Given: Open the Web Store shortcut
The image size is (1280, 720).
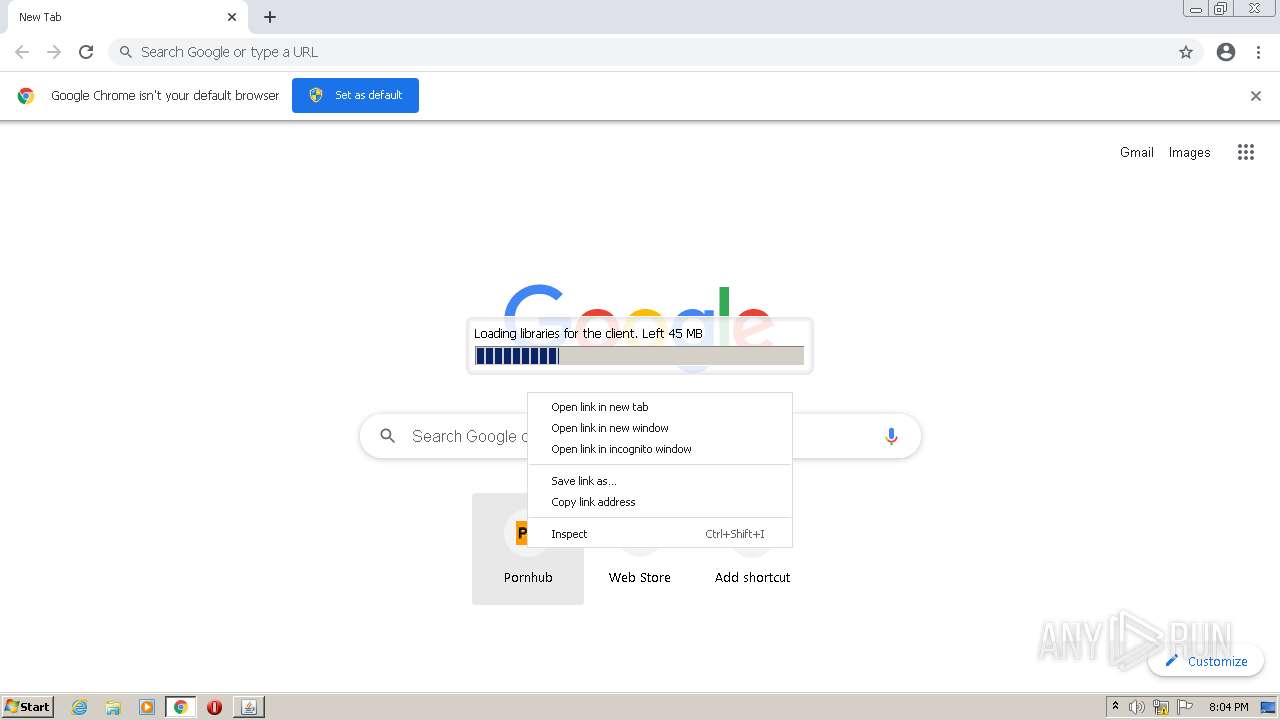Looking at the screenshot, I should pos(640,548).
